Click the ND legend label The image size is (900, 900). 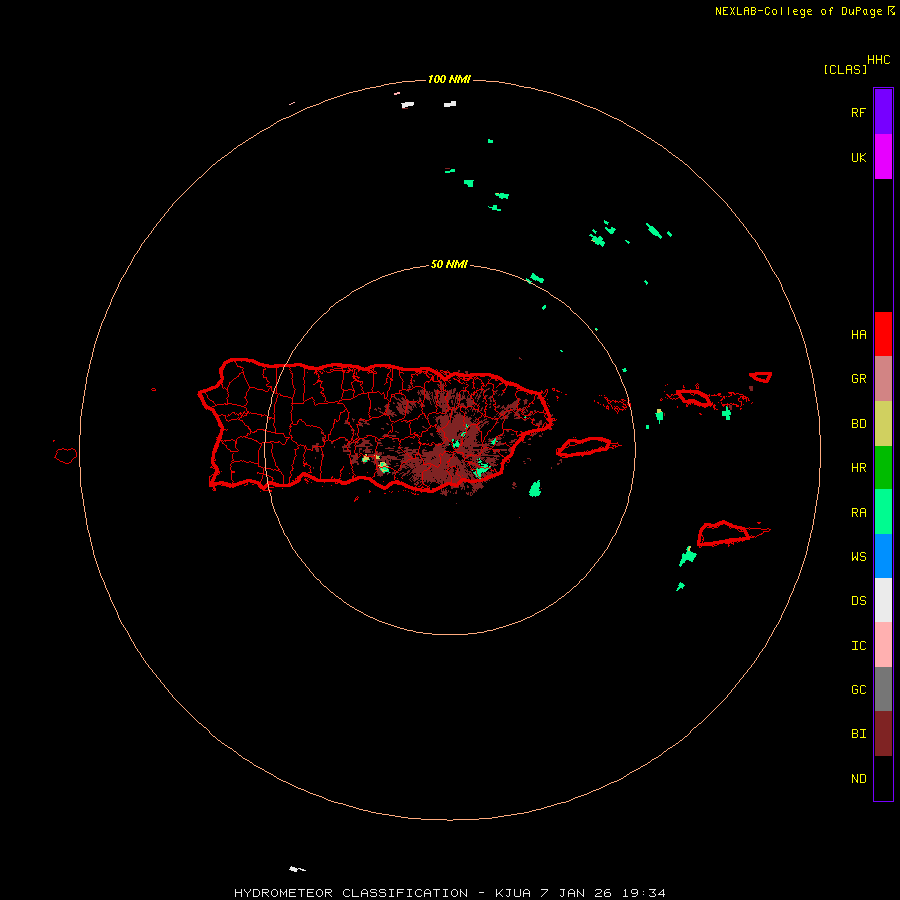pyautogui.click(x=858, y=779)
